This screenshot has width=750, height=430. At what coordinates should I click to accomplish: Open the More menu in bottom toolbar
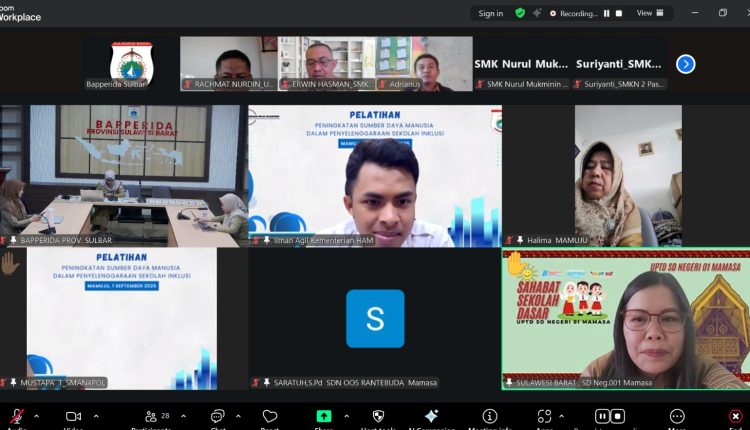678,416
